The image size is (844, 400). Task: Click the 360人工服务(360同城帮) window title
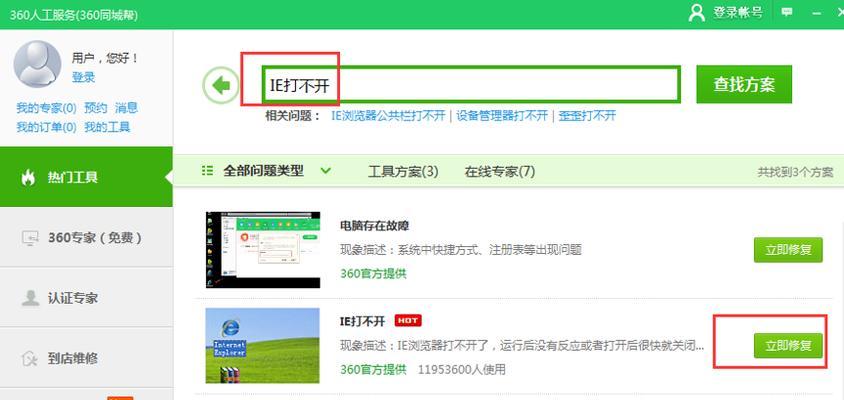coord(74,15)
